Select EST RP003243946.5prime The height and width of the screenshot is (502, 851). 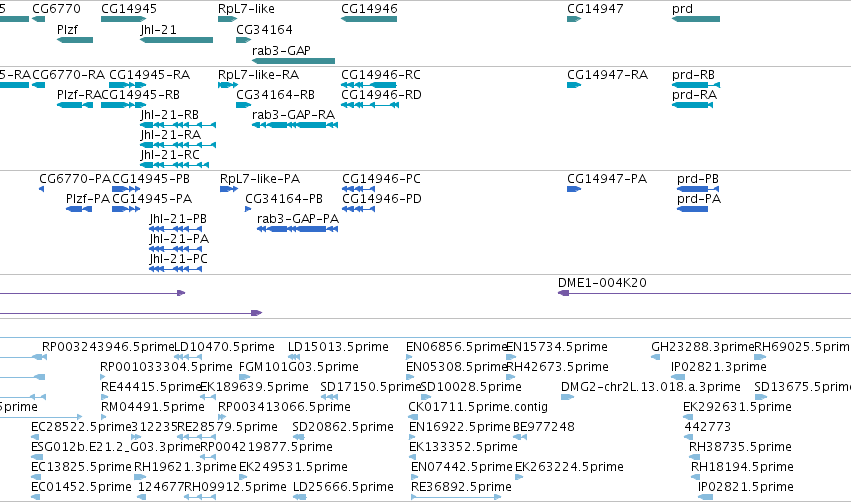click(108, 347)
